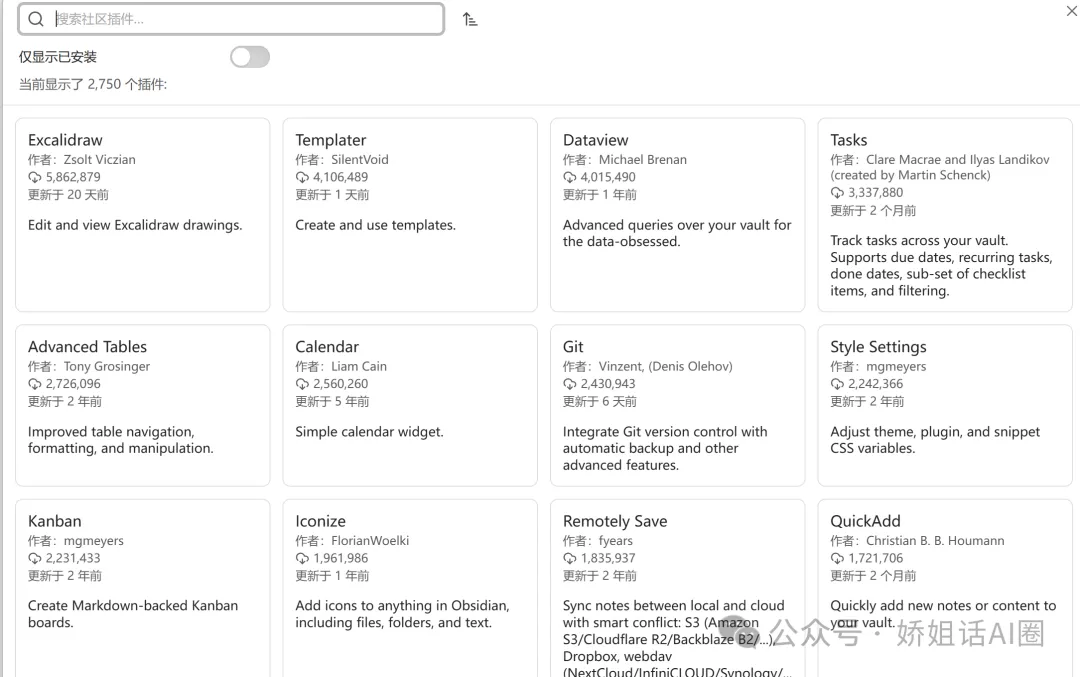This screenshot has height=677, width=1080.
Task: Click the Dataview download count icon
Action: click(x=570, y=177)
